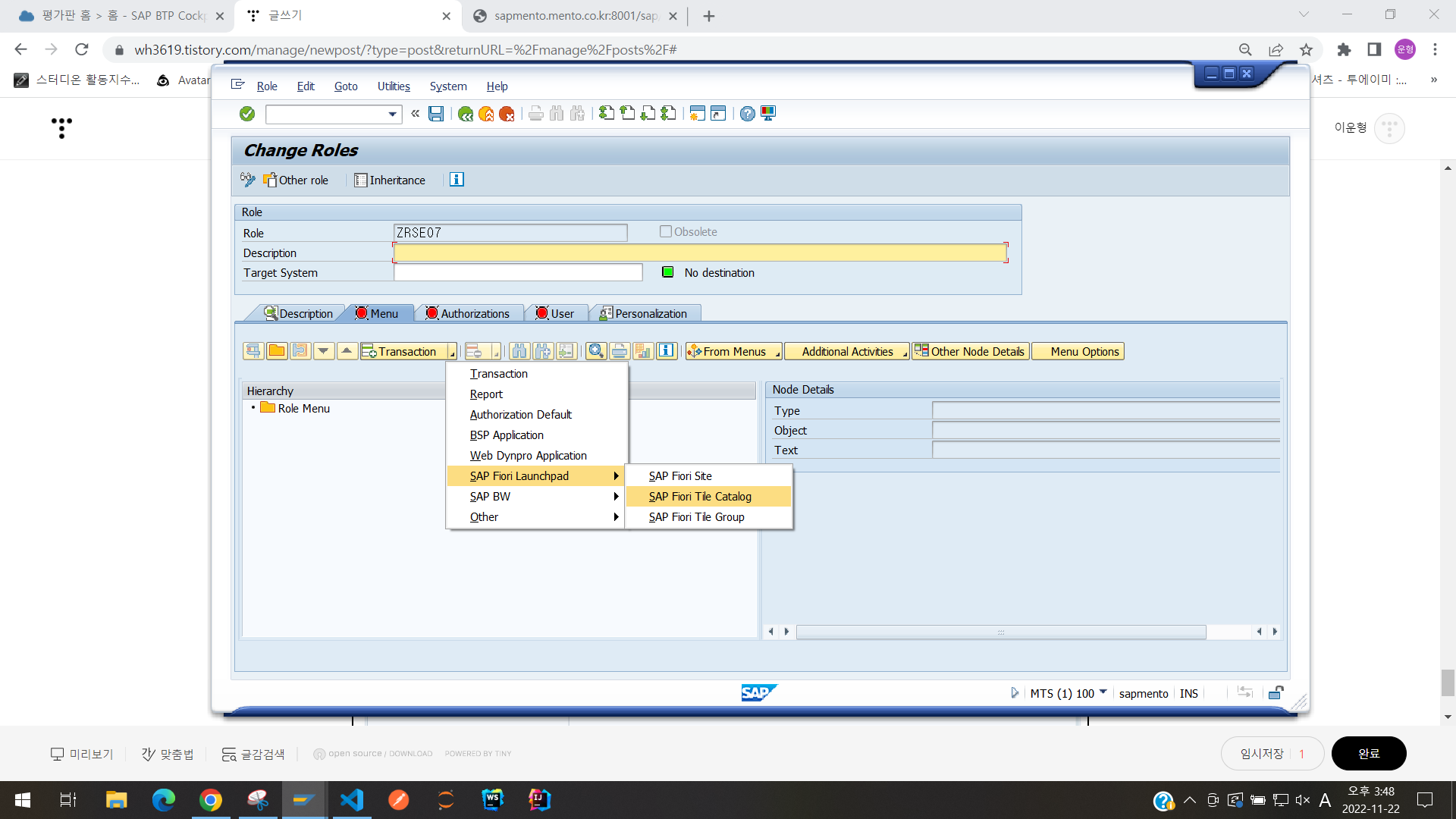Click the Move Up arrow icon in menu toolbar

(347, 351)
